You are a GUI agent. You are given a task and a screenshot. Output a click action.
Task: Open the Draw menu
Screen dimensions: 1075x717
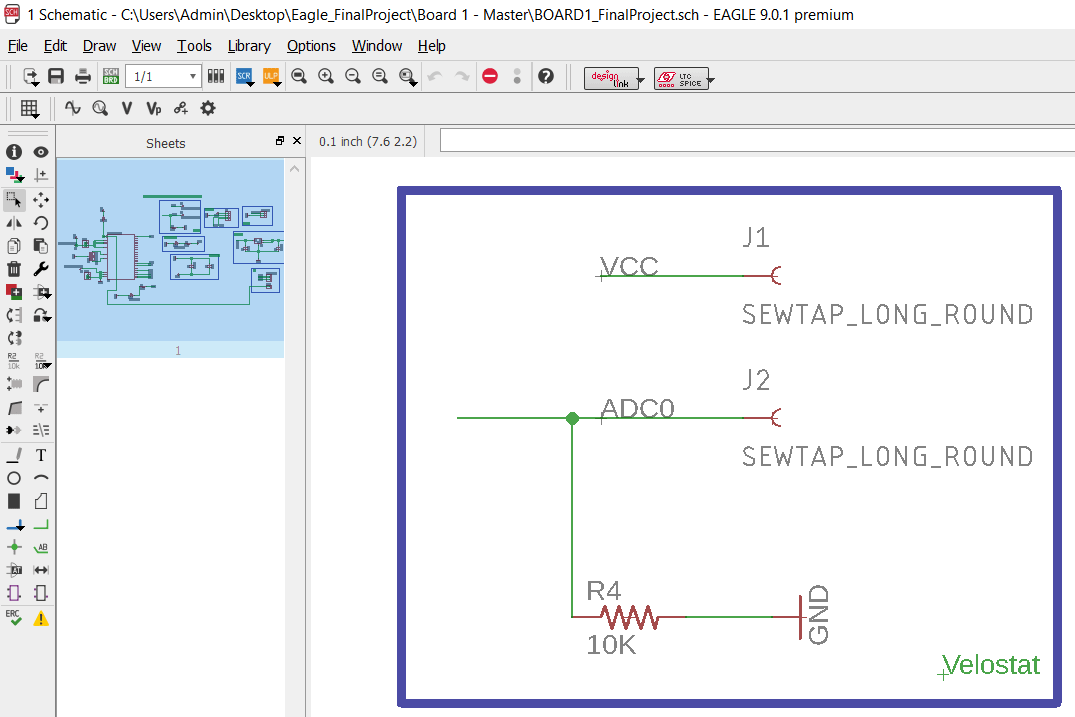point(99,46)
